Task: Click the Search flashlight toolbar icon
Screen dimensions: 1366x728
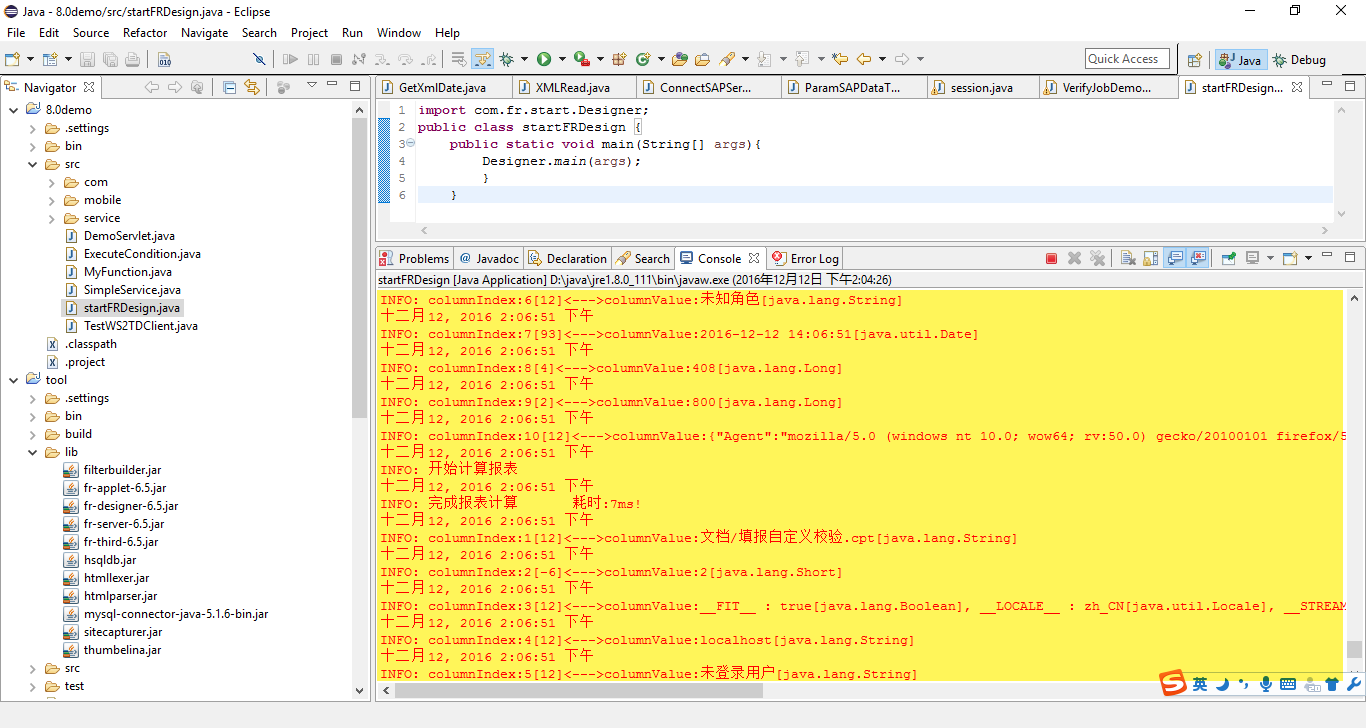Action: tap(727, 59)
